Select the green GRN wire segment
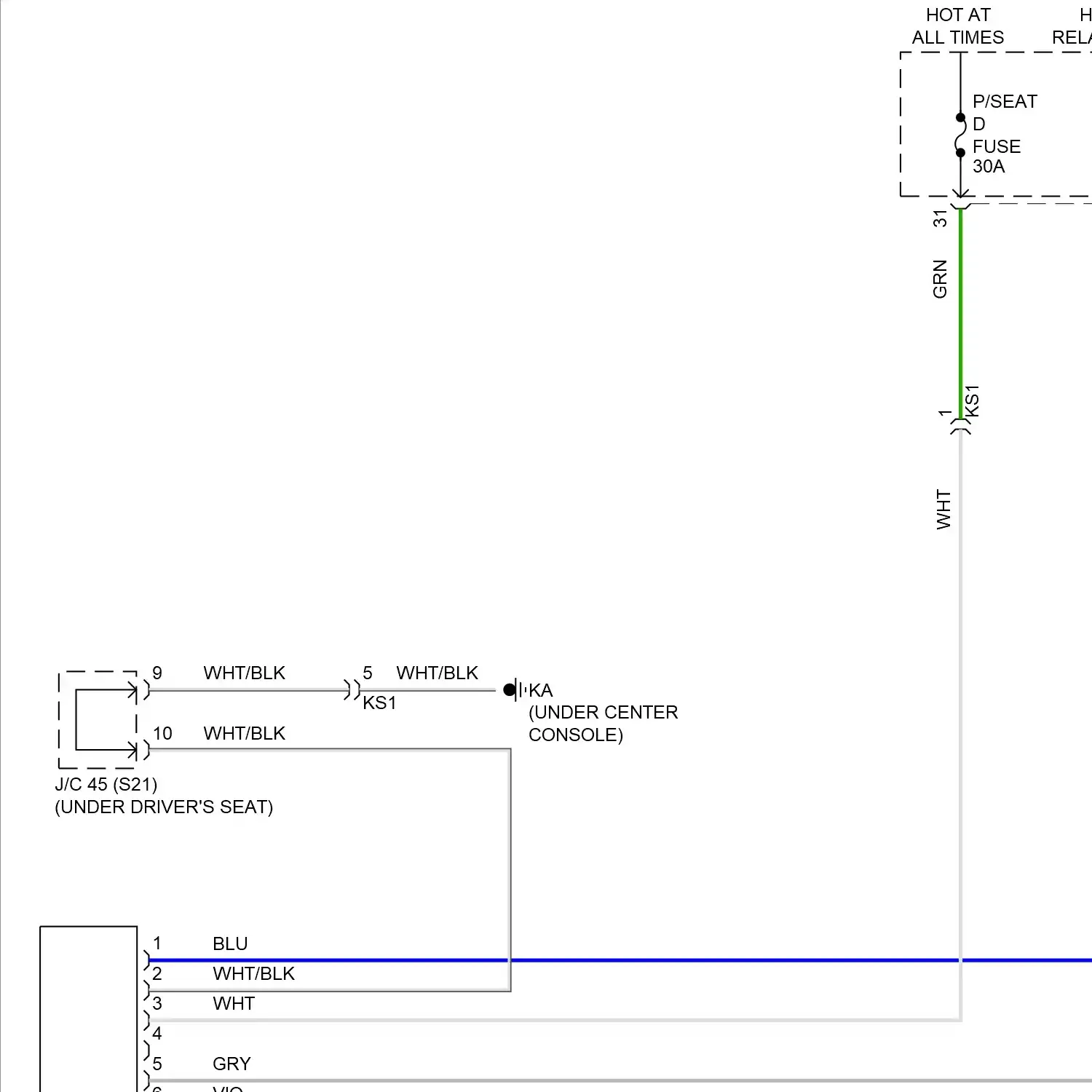The height and width of the screenshot is (1092, 1092). (x=961, y=314)
